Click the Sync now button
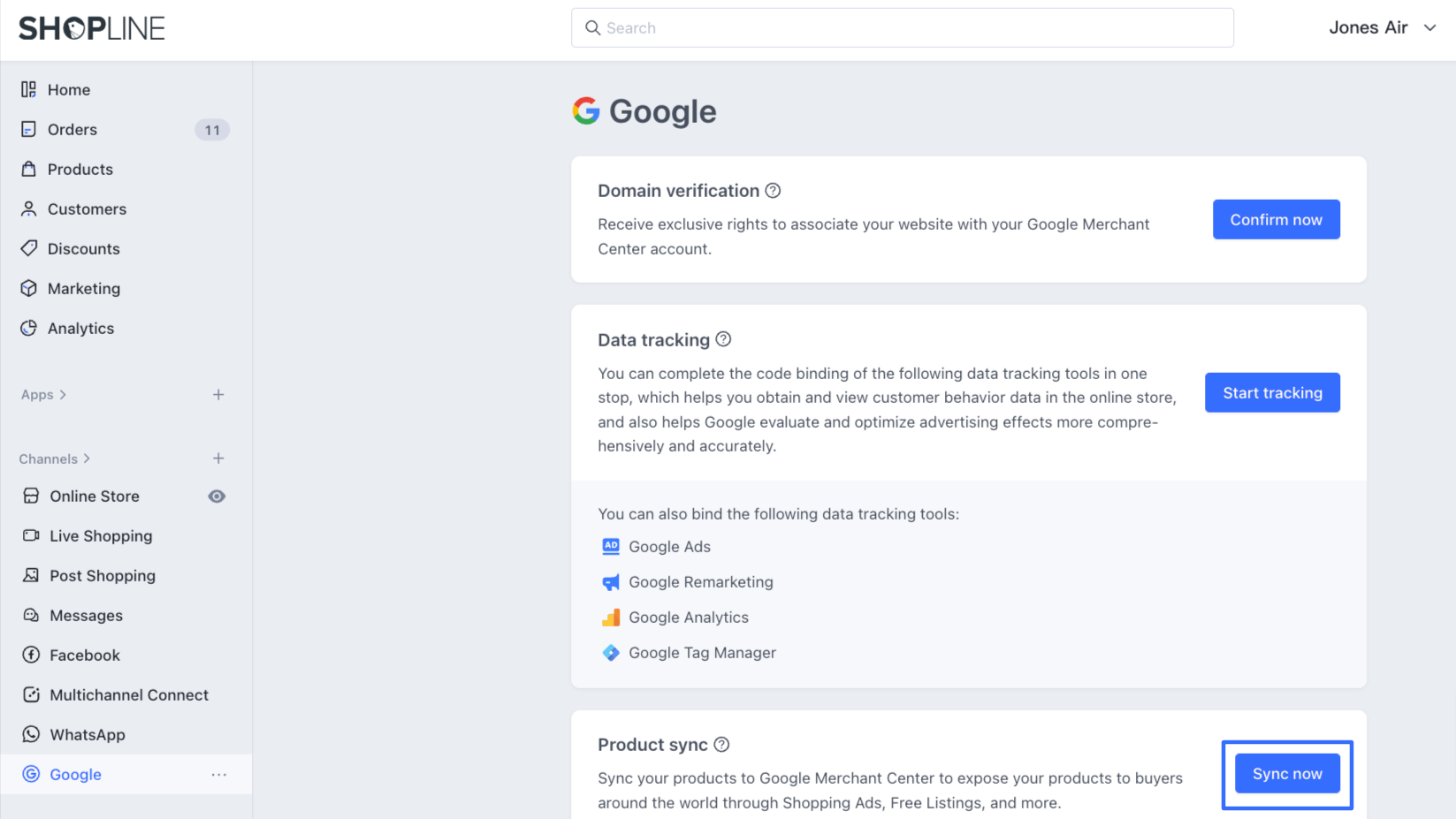This screenshot has height=819, width=1456. 1287,774
